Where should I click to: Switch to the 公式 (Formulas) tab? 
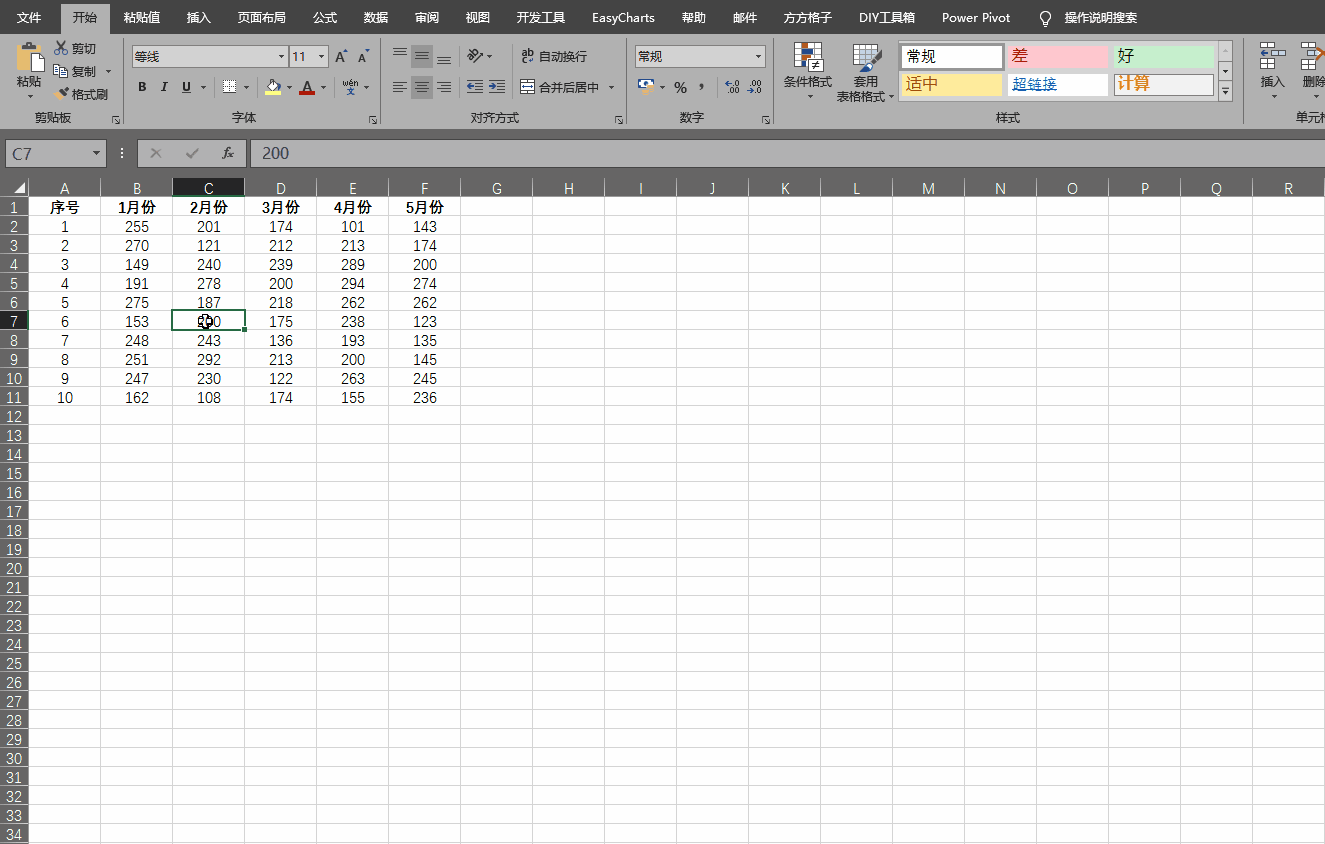point(324,18)
